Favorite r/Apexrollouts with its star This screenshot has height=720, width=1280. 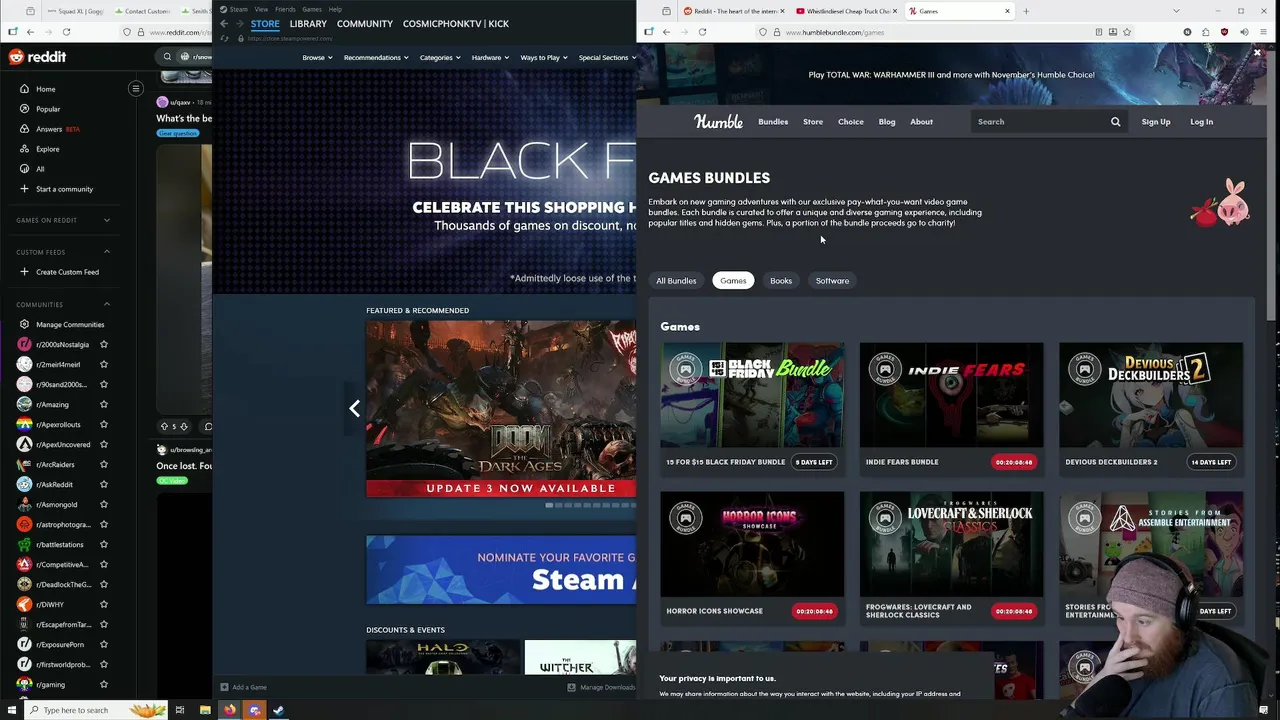tap(103, 424)
